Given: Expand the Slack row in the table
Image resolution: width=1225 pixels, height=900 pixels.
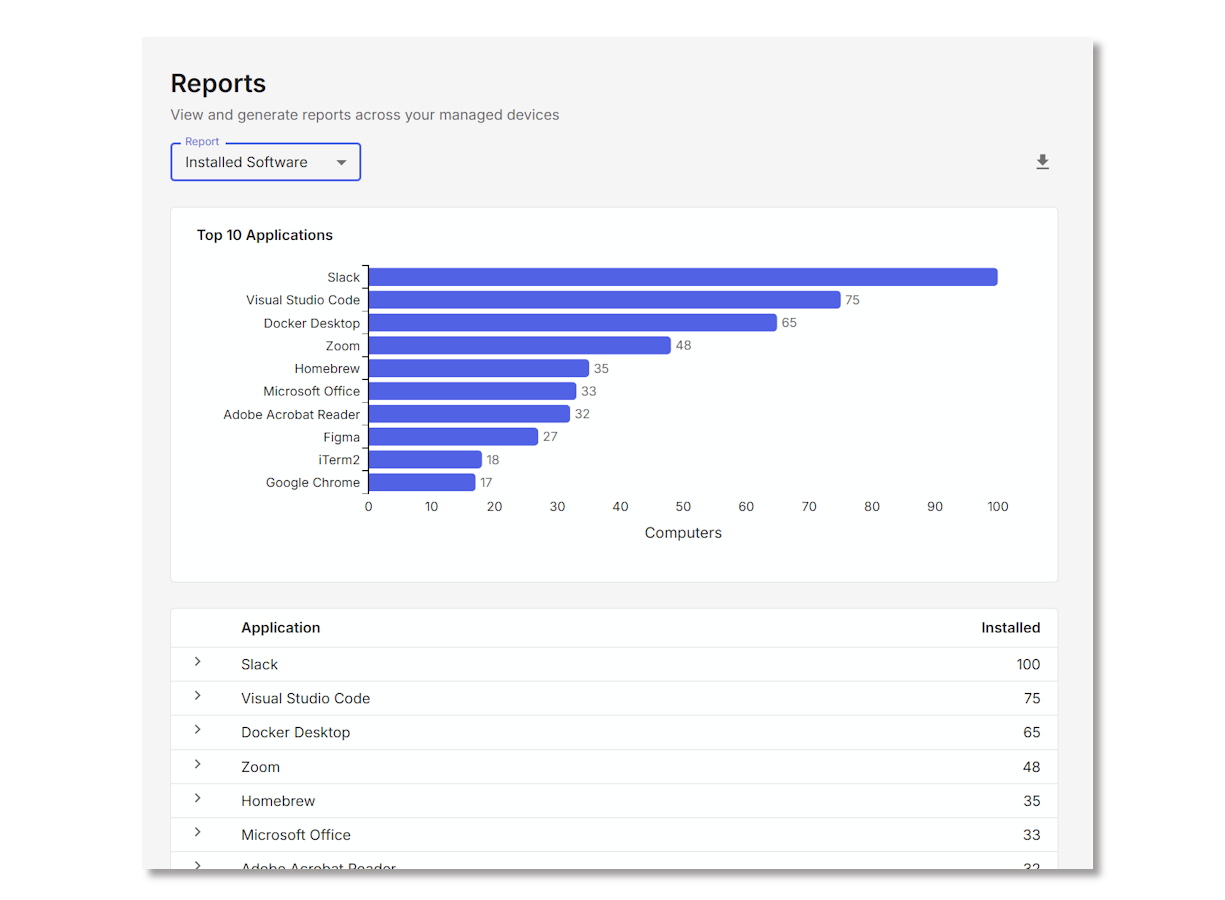Looking at the screenshot, I should [198, 662].
